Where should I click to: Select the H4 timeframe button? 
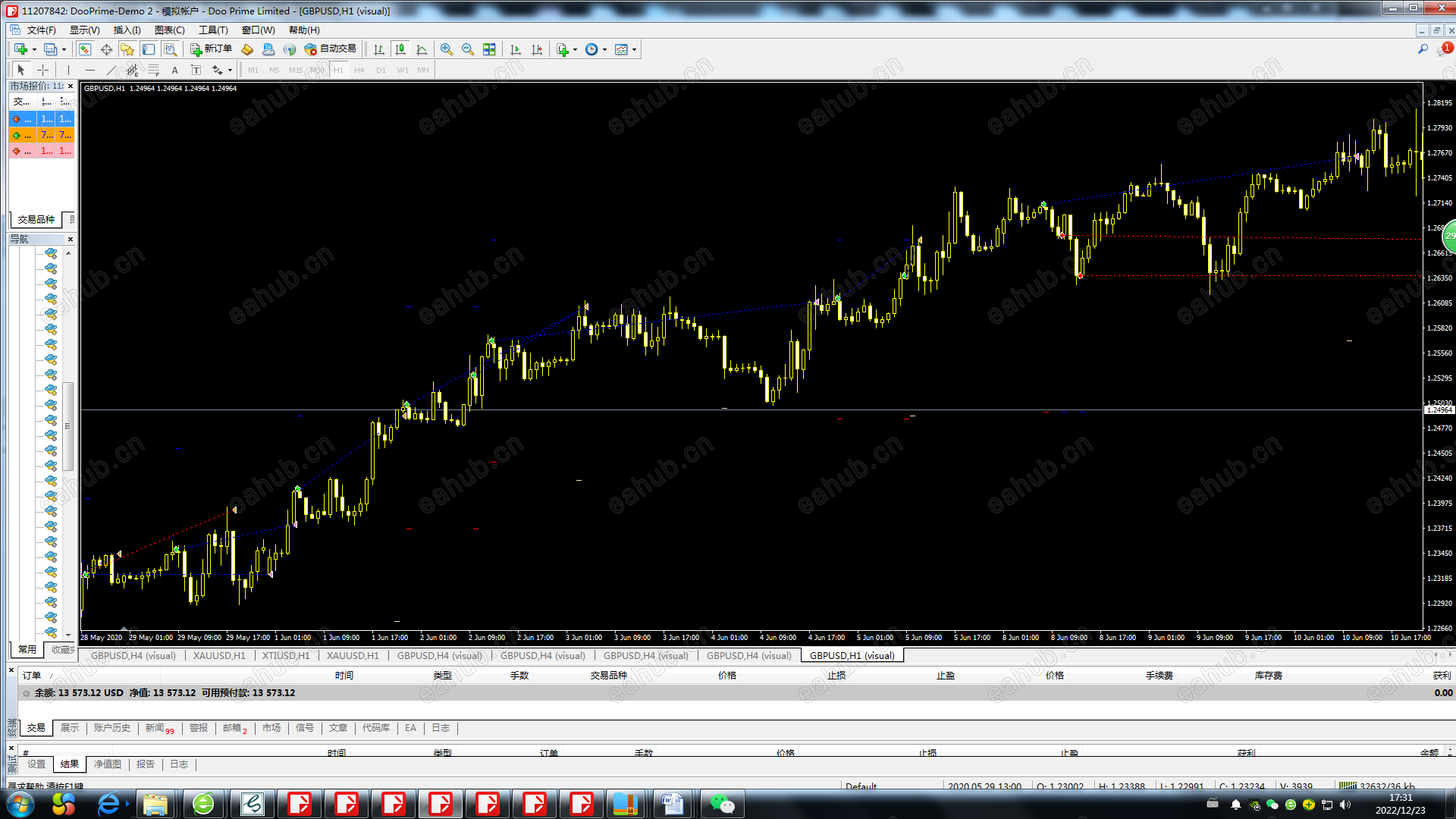[x=359, y=70]
